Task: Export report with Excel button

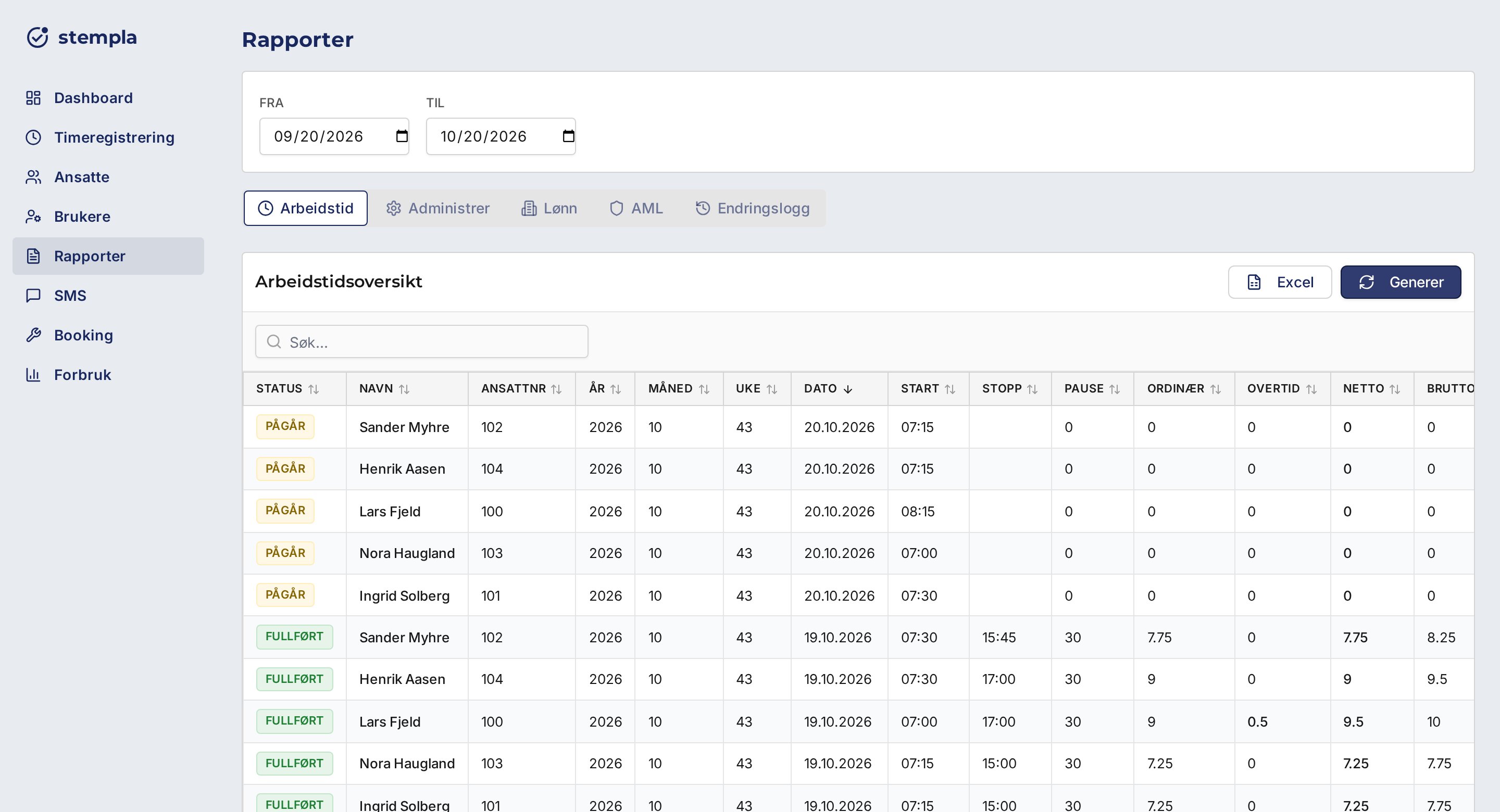Action: 1280,282
